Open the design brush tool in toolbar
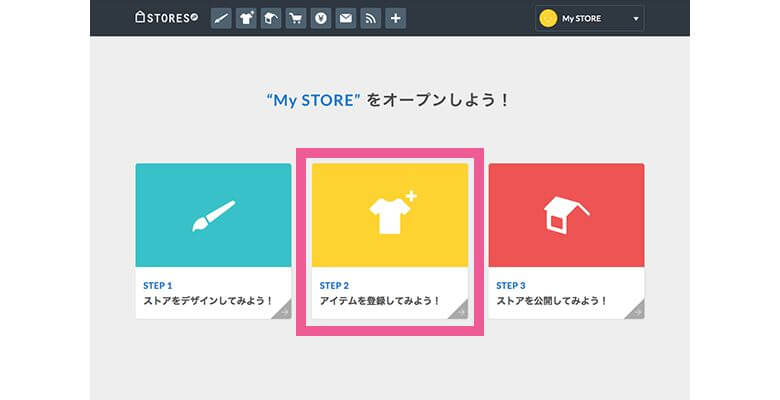The height and width of the screenshot is (400, 780). 221,18
